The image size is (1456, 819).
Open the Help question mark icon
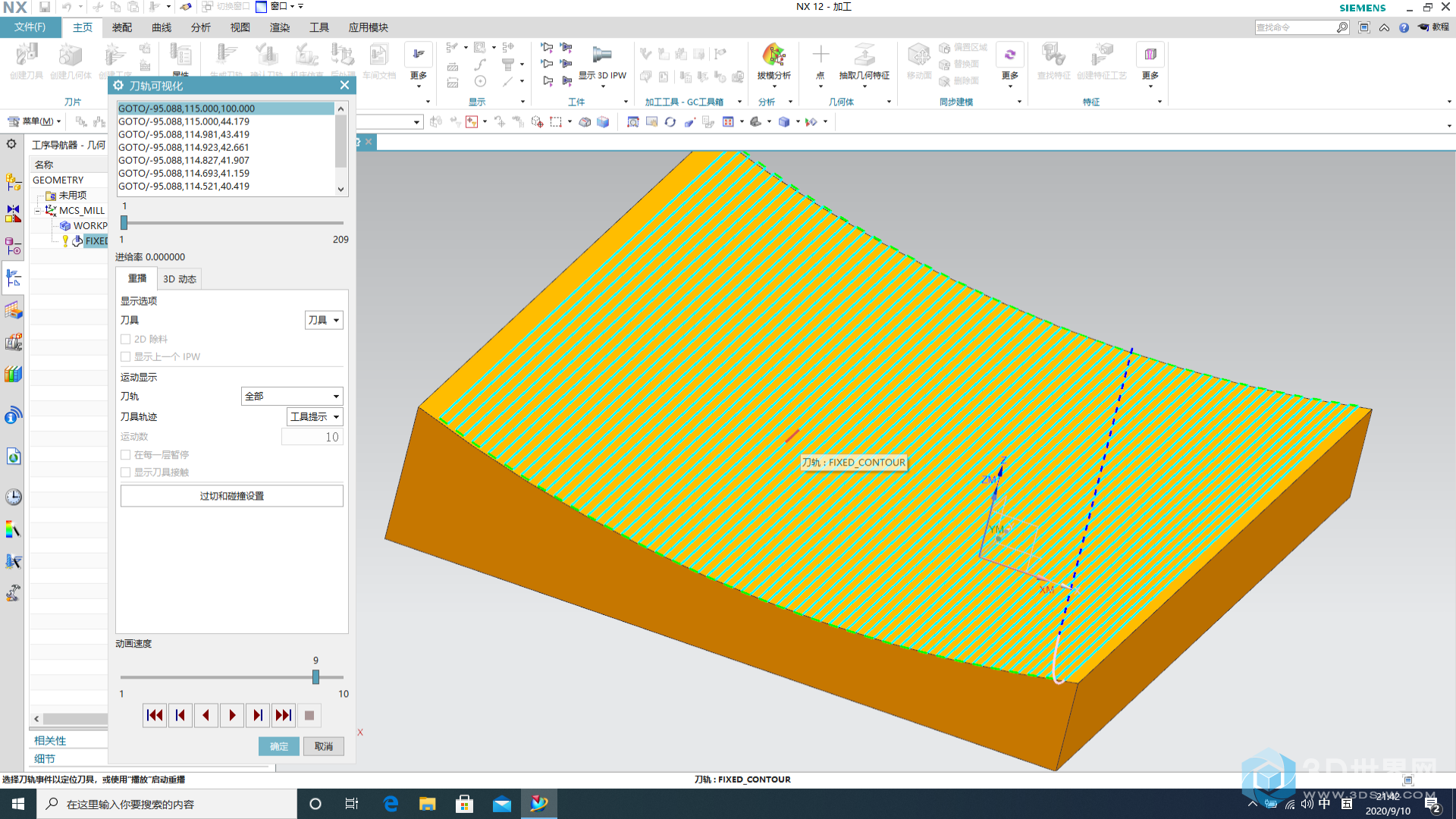click(x=1404, y=27)
